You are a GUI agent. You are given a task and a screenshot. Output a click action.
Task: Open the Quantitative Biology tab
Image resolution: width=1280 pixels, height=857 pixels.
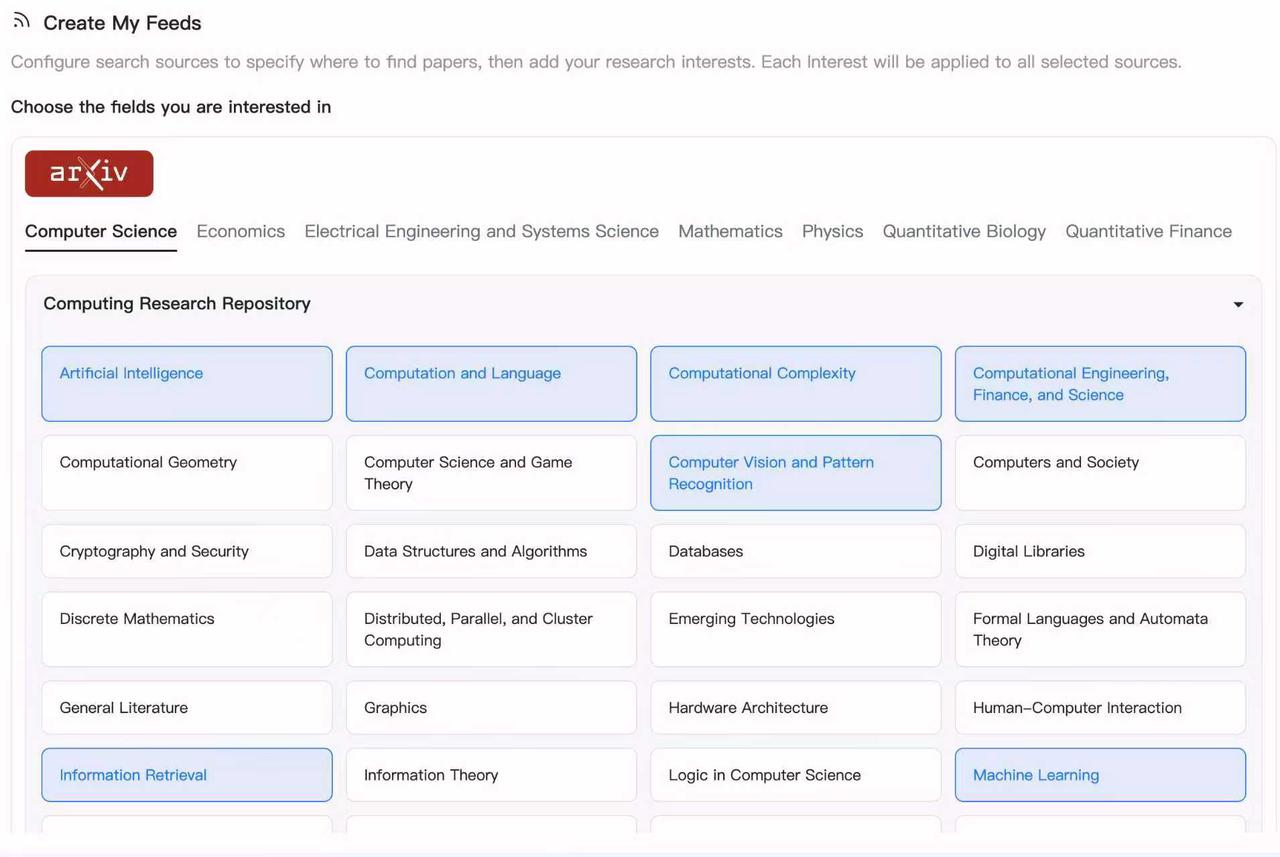coord(964,231)
